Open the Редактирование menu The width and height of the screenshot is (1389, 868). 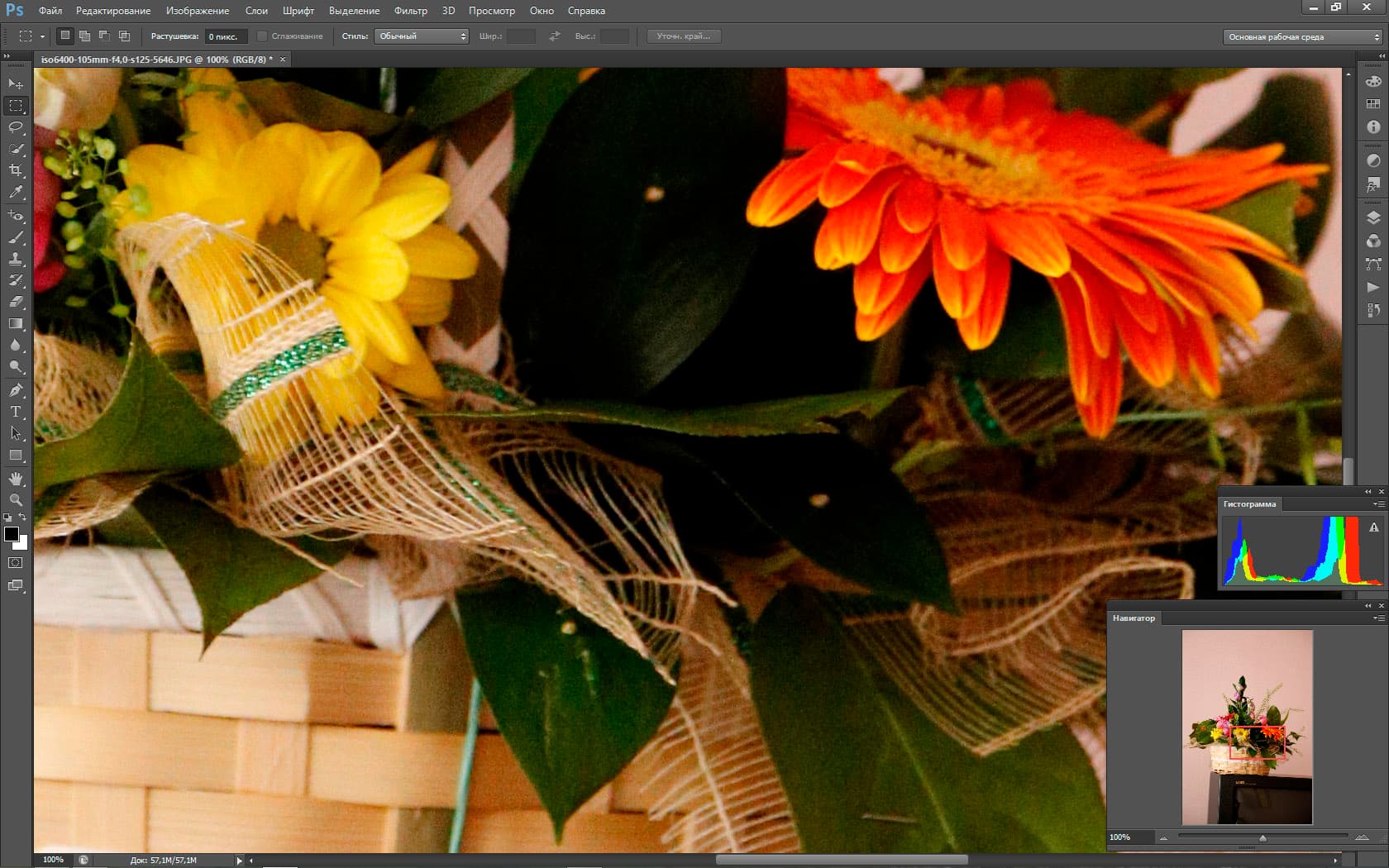[x=113, y=11]
